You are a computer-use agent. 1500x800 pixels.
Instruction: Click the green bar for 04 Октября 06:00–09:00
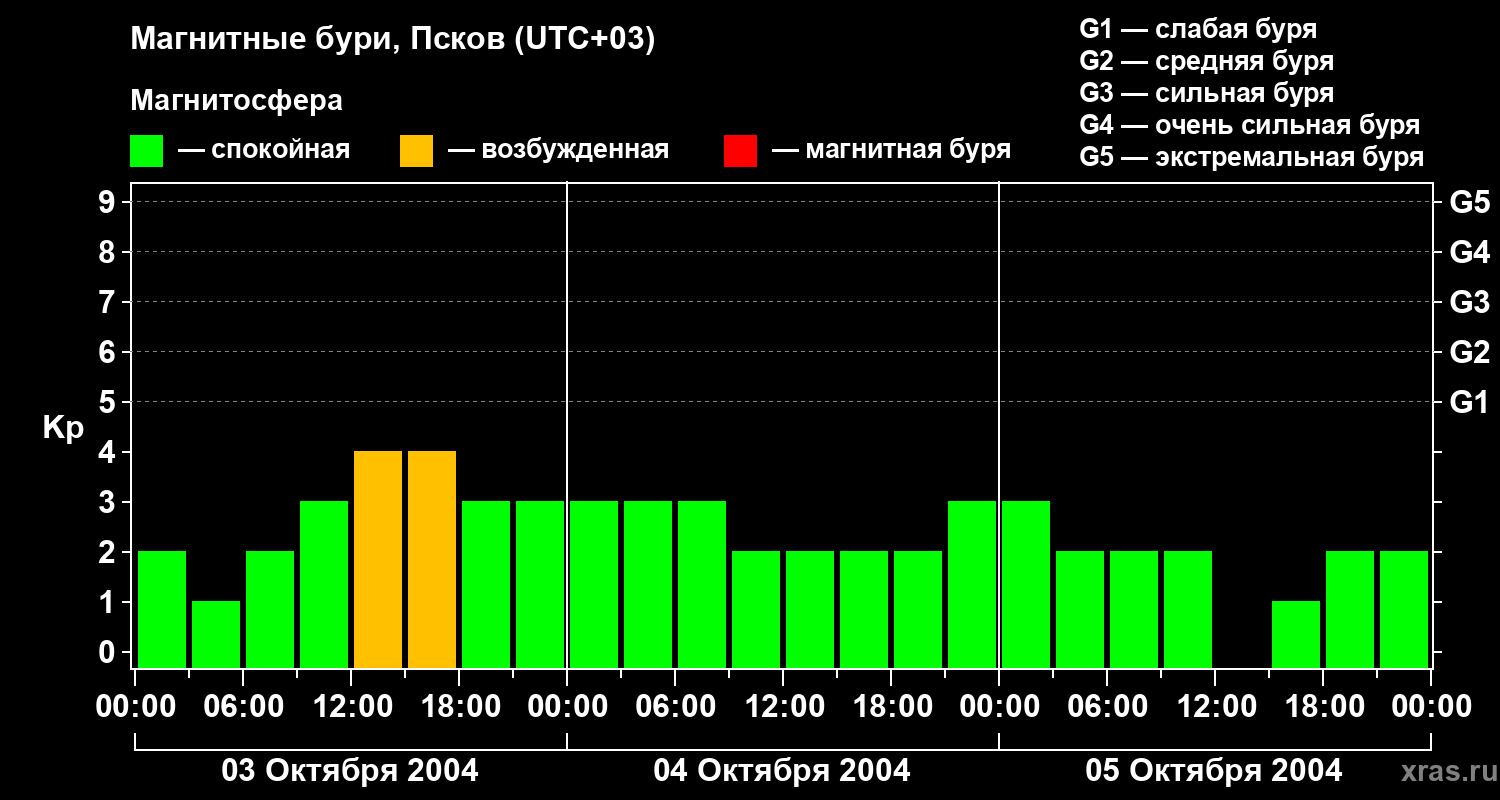point(702,584)
